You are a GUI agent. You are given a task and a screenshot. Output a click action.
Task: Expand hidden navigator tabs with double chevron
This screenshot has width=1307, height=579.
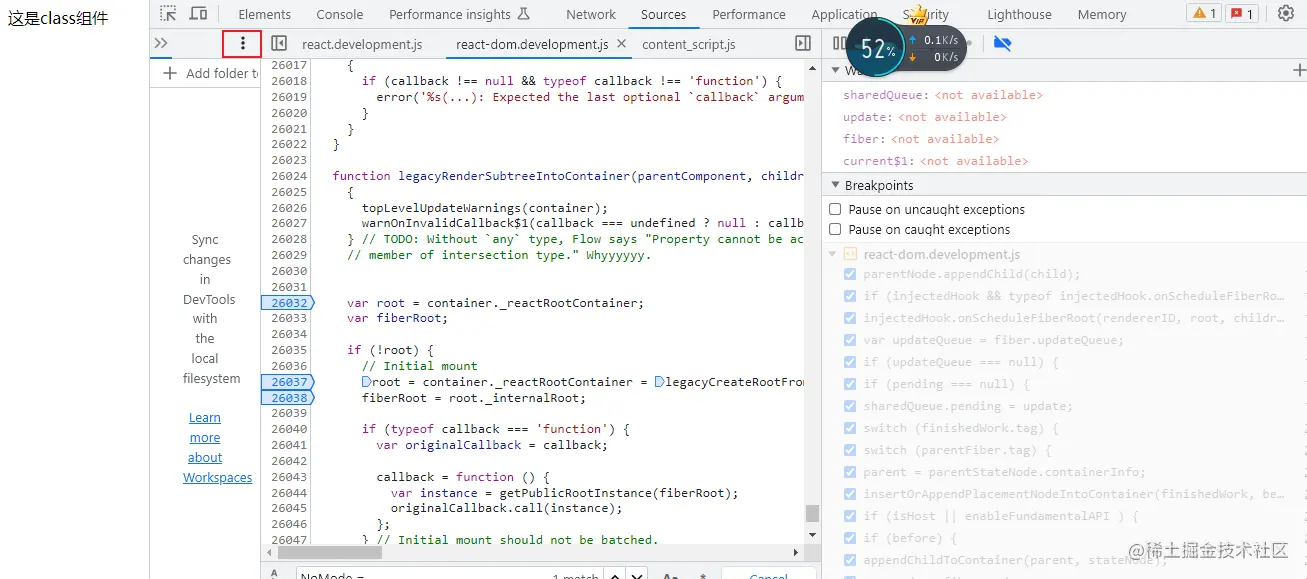(x=161, y=44)
